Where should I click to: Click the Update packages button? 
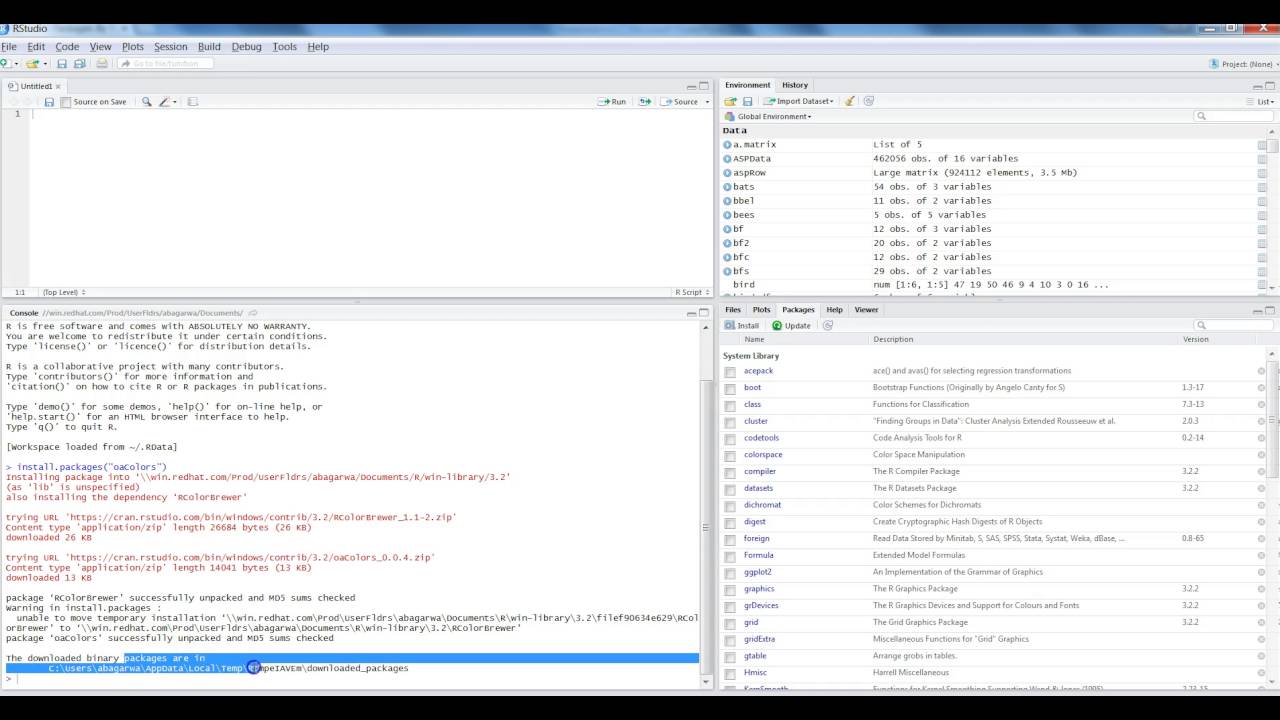click(x=791, y=326)
